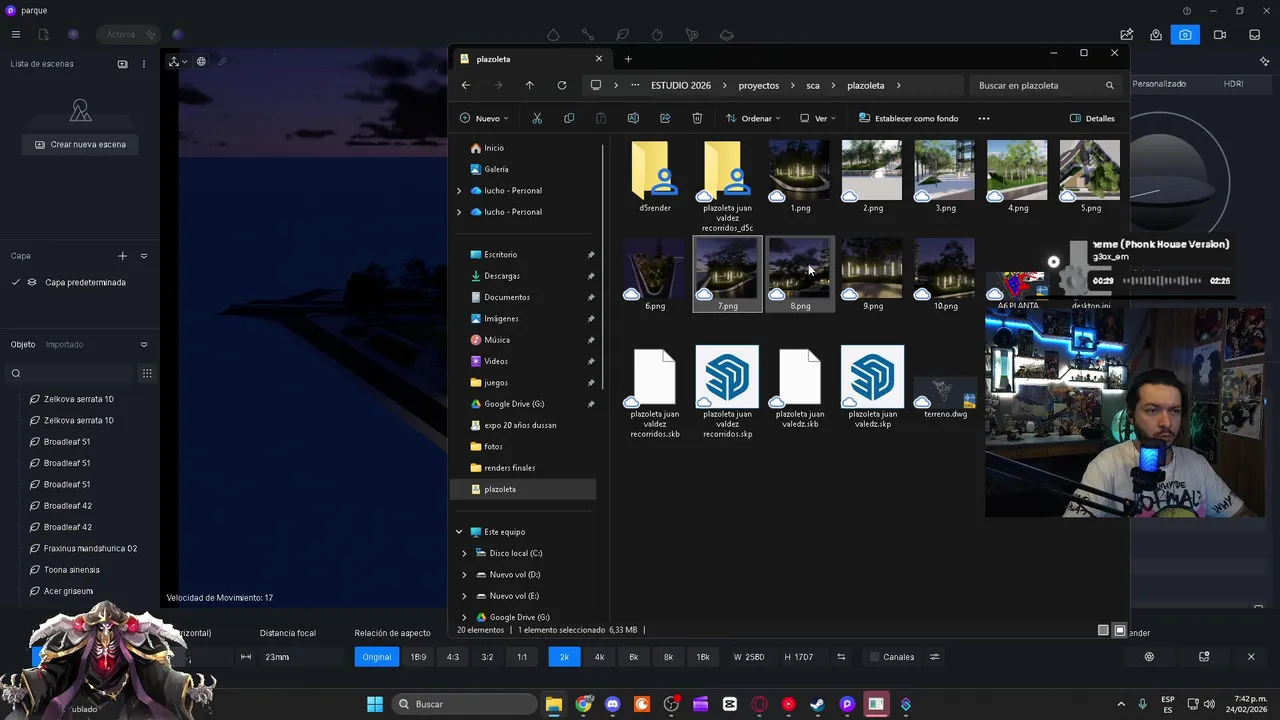Screen dimensions: 1280x720
Task: Collapse the Capa panel
Action: (144, 256)
